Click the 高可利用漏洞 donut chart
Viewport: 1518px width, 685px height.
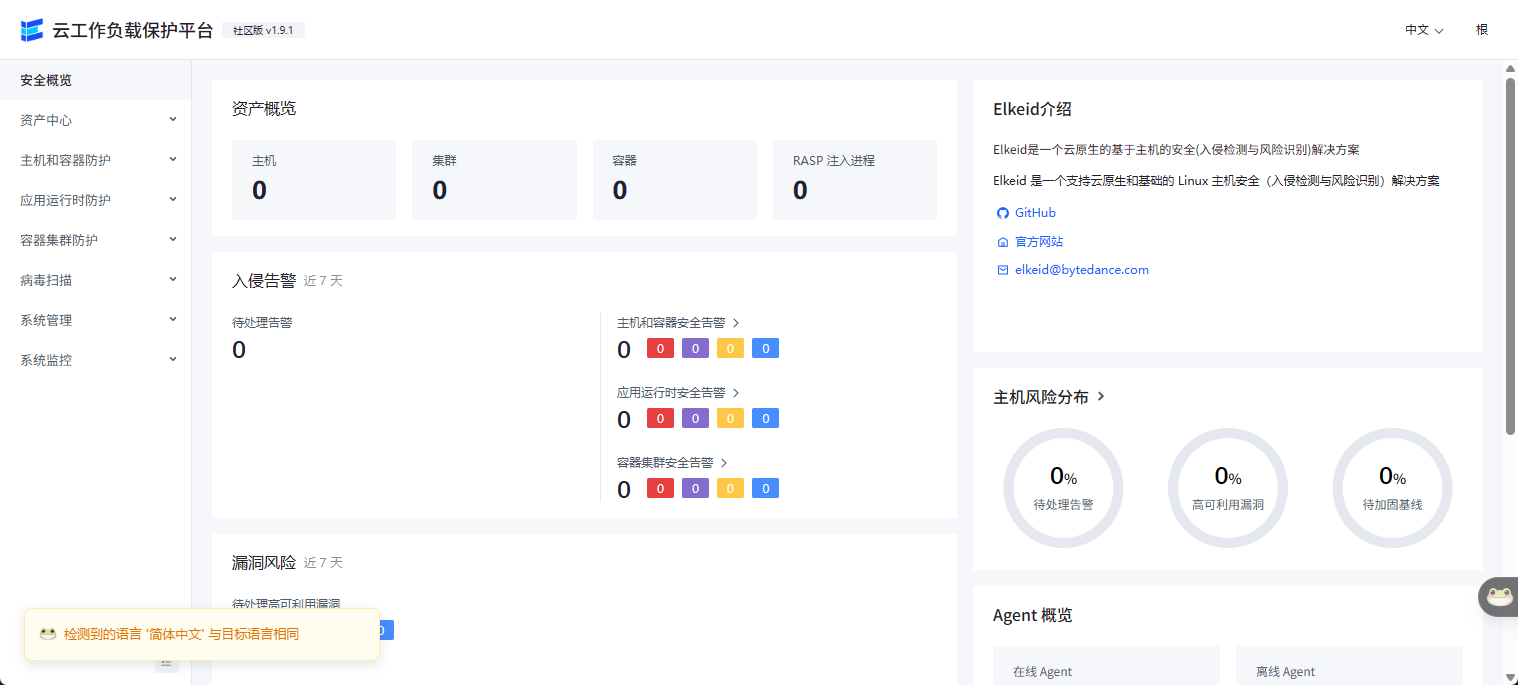point(1228,488)
